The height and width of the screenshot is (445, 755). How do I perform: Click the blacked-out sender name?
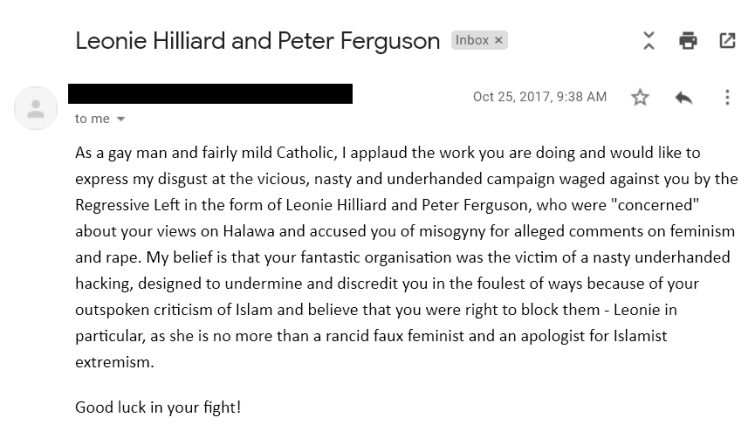[210, 95]
